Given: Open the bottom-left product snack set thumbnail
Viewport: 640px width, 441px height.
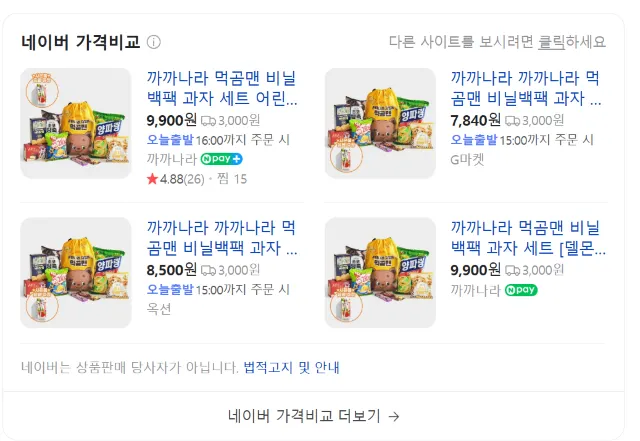Looking at the screenshot, I should click(x=76, y=273).
